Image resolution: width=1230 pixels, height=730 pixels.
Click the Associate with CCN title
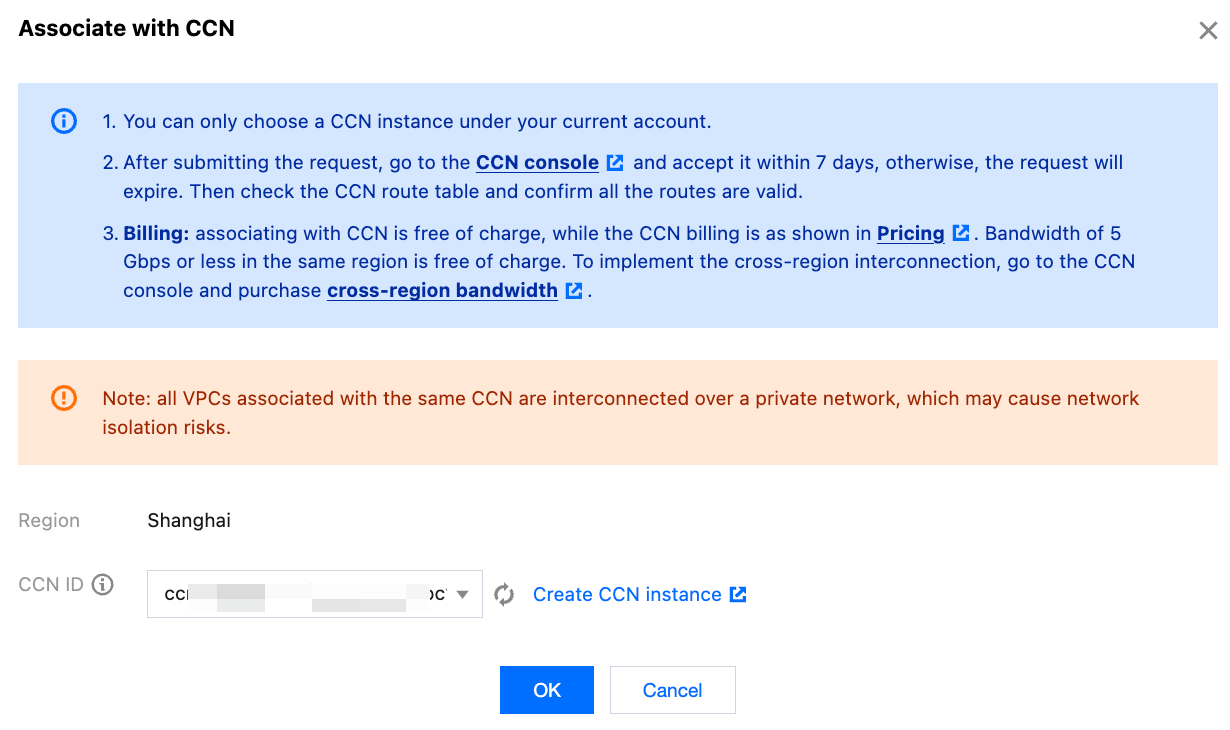(x=127, y=28)
